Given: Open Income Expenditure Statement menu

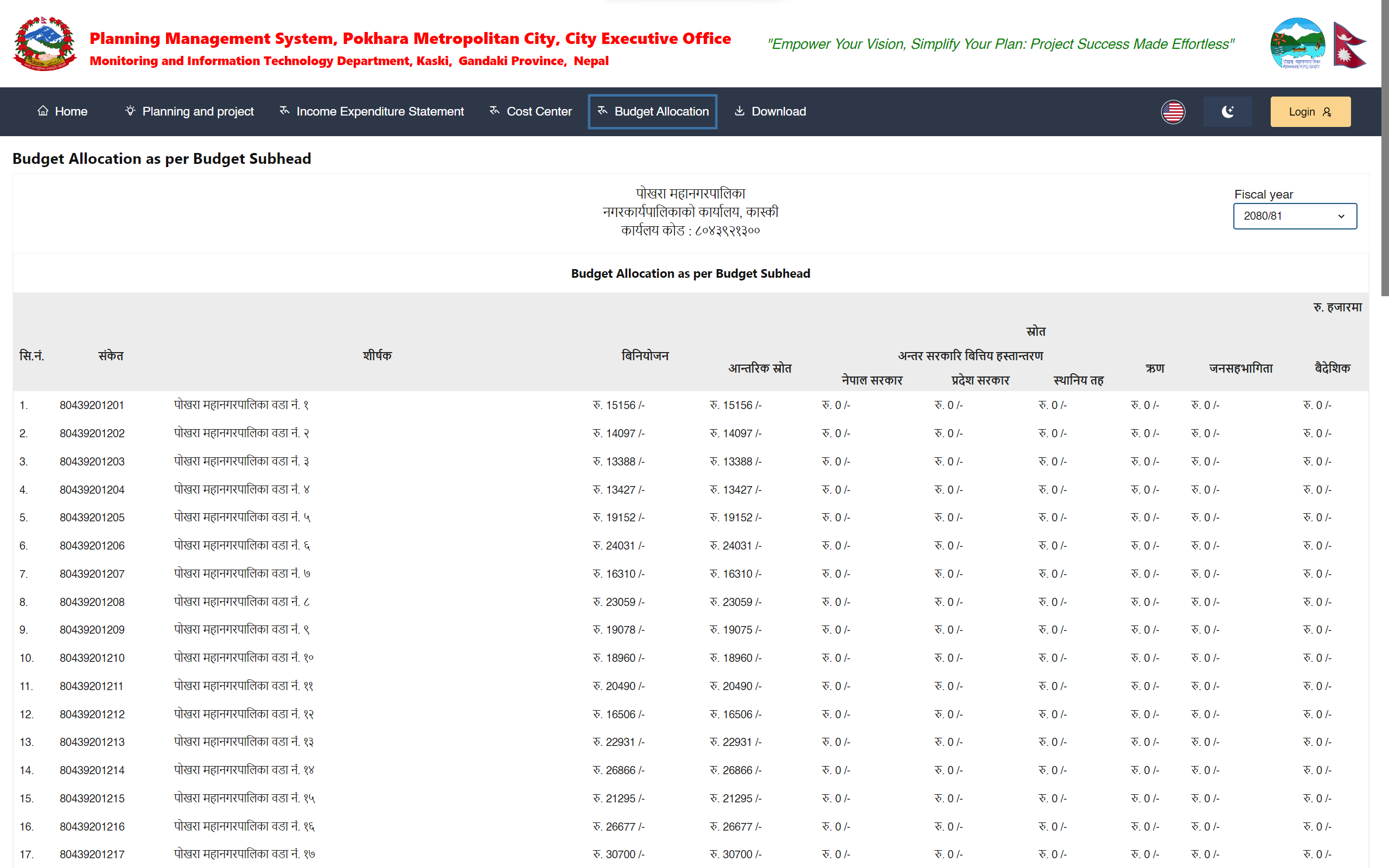Looking at the screenshot, I should [x=379, y=111].
